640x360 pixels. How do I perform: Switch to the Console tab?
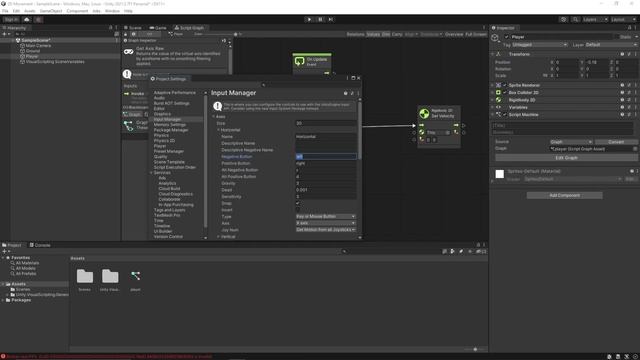pos(40,245)
